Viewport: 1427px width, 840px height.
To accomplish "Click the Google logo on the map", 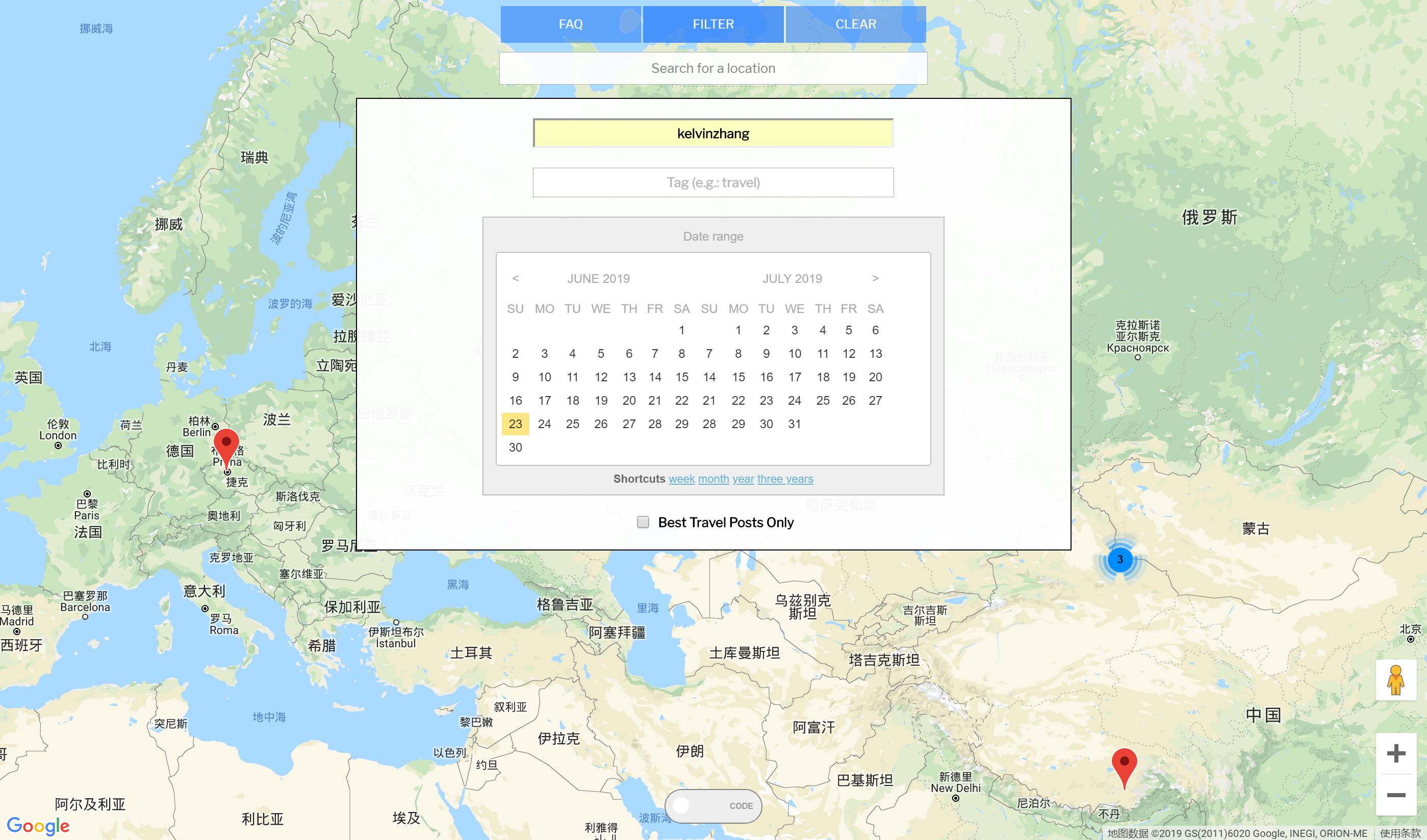I will [x=38, y=826].
